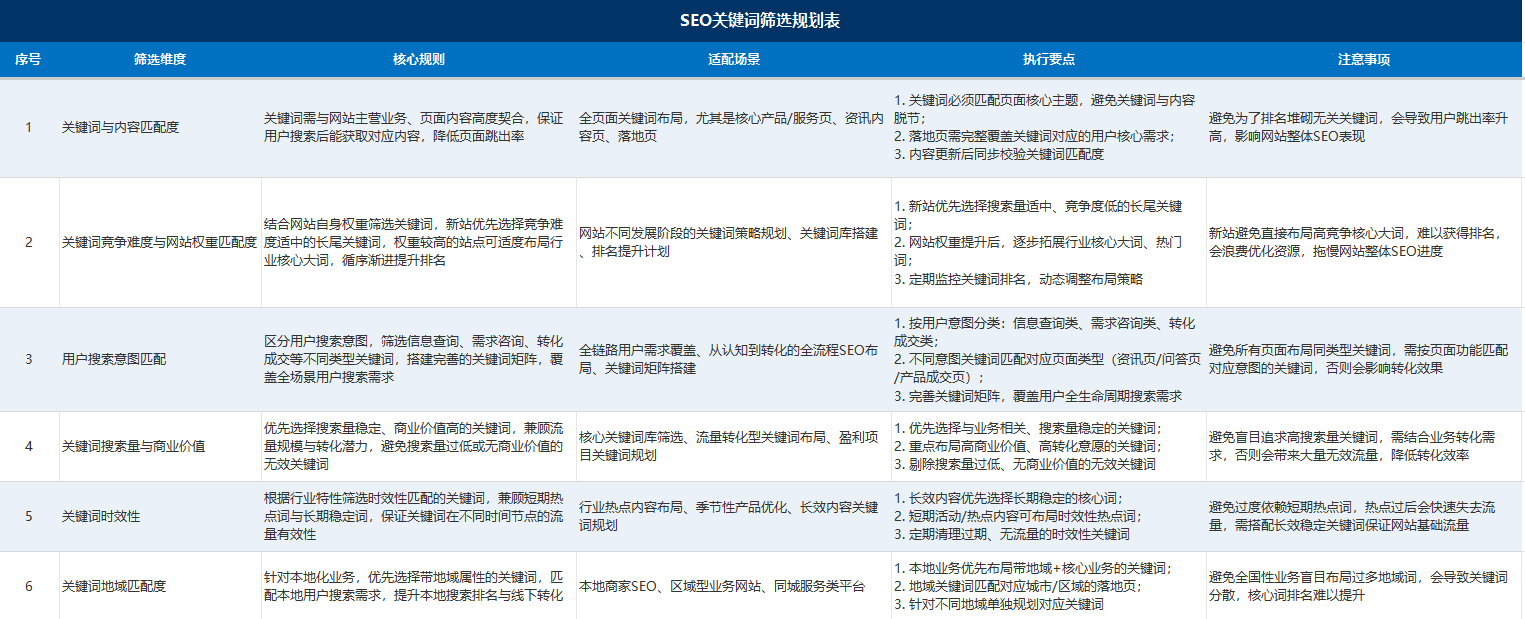
Task: Click core rule starting 结合网站自身权重筛选关键词
Action: click(x=419, y=242)
